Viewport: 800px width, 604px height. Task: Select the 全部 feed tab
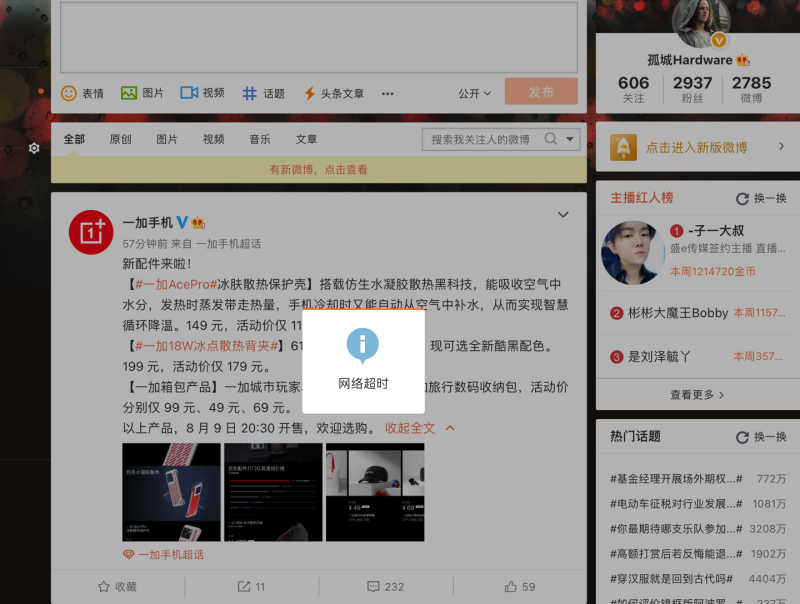pos(74,139)
